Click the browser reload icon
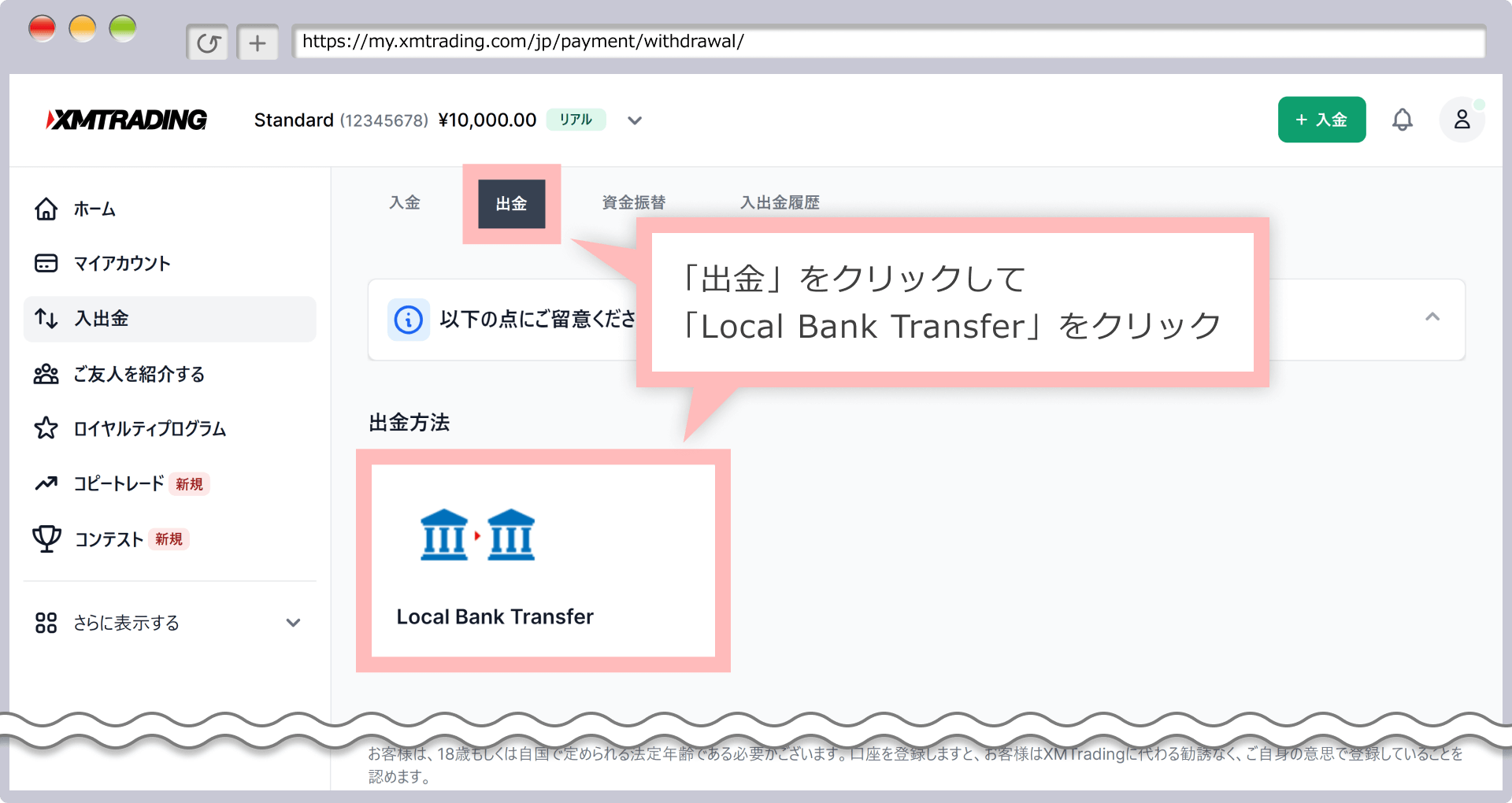Viewport: 1512px width, 803px height. [x=208, y=43]
